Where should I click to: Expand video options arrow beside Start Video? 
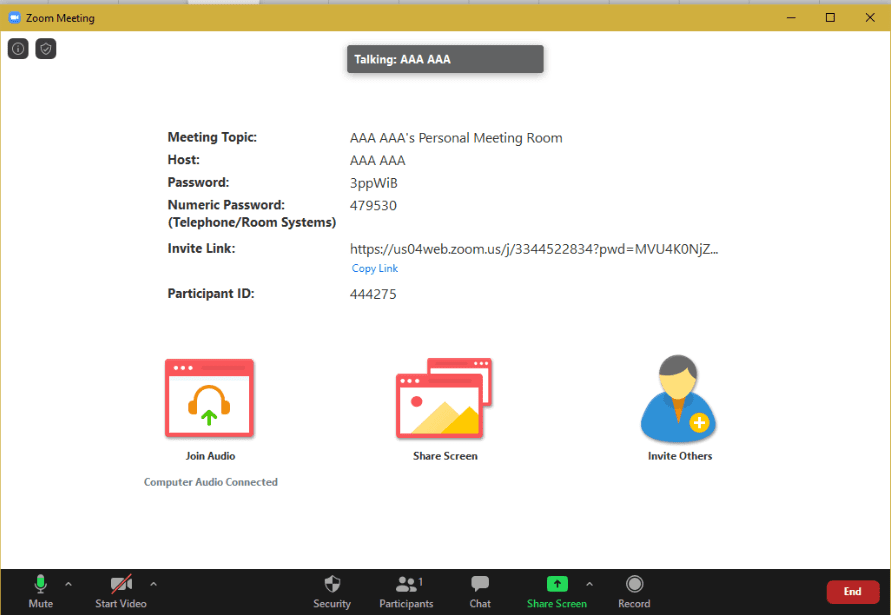tap(153, 584)
